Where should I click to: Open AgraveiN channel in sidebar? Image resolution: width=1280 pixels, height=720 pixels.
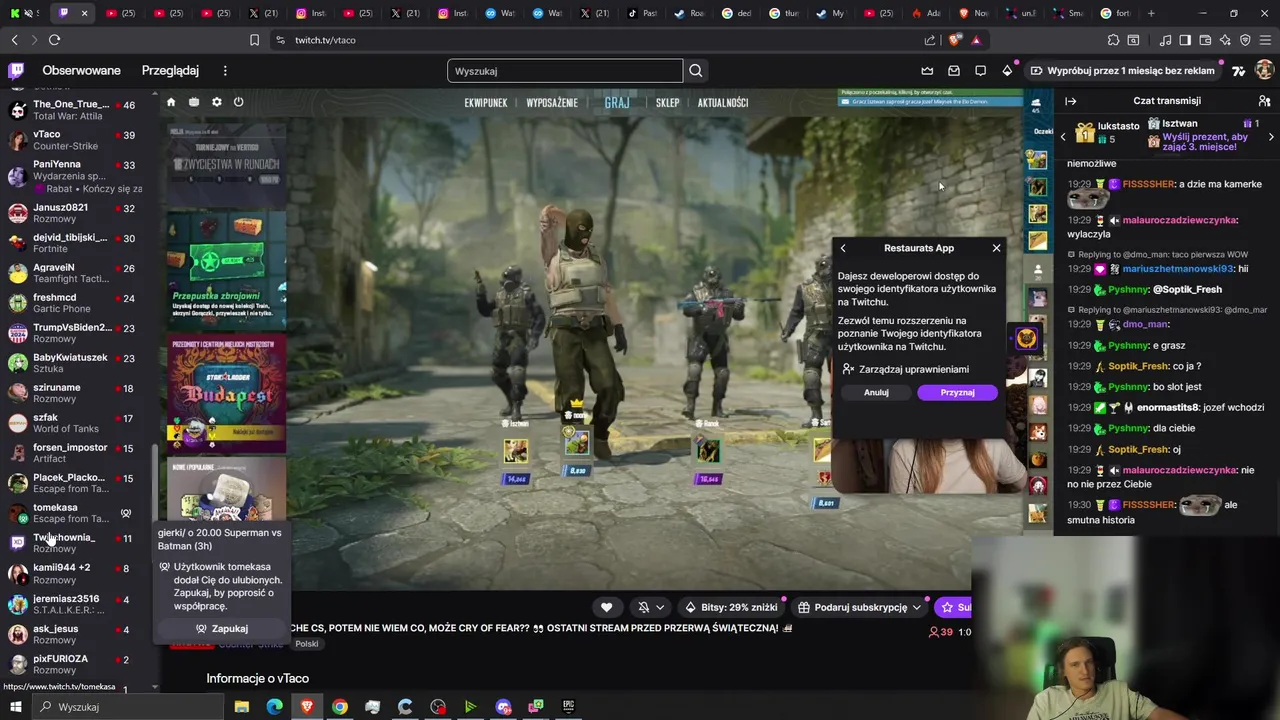pos(80,273)
